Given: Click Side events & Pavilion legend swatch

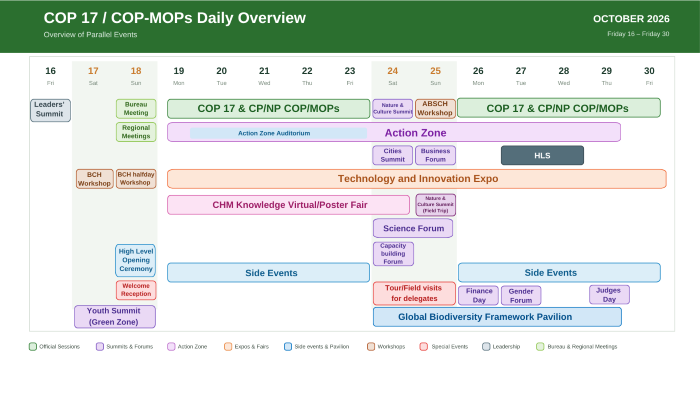Looking at the screenshot, I should 288,347.
